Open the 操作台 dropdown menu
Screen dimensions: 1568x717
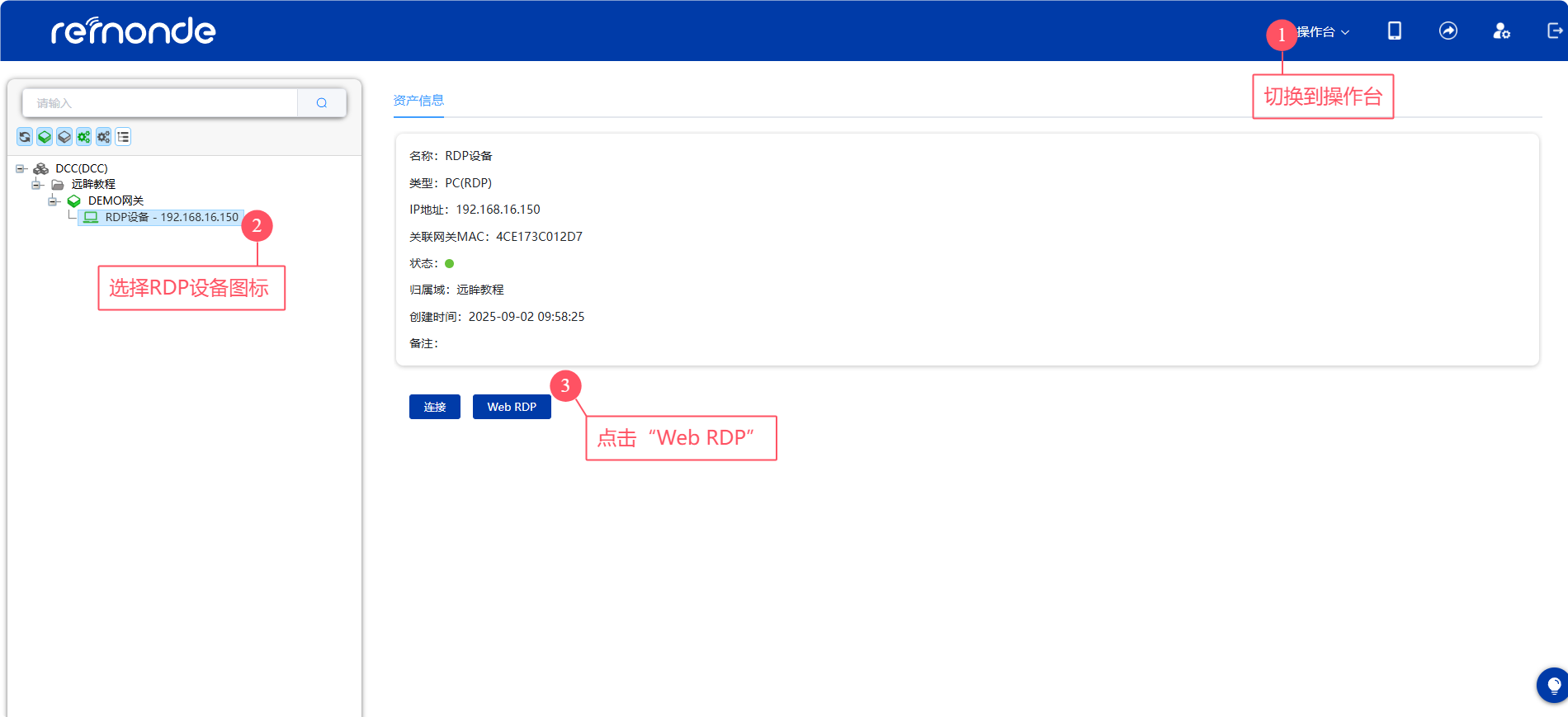tap(1323, 32)
